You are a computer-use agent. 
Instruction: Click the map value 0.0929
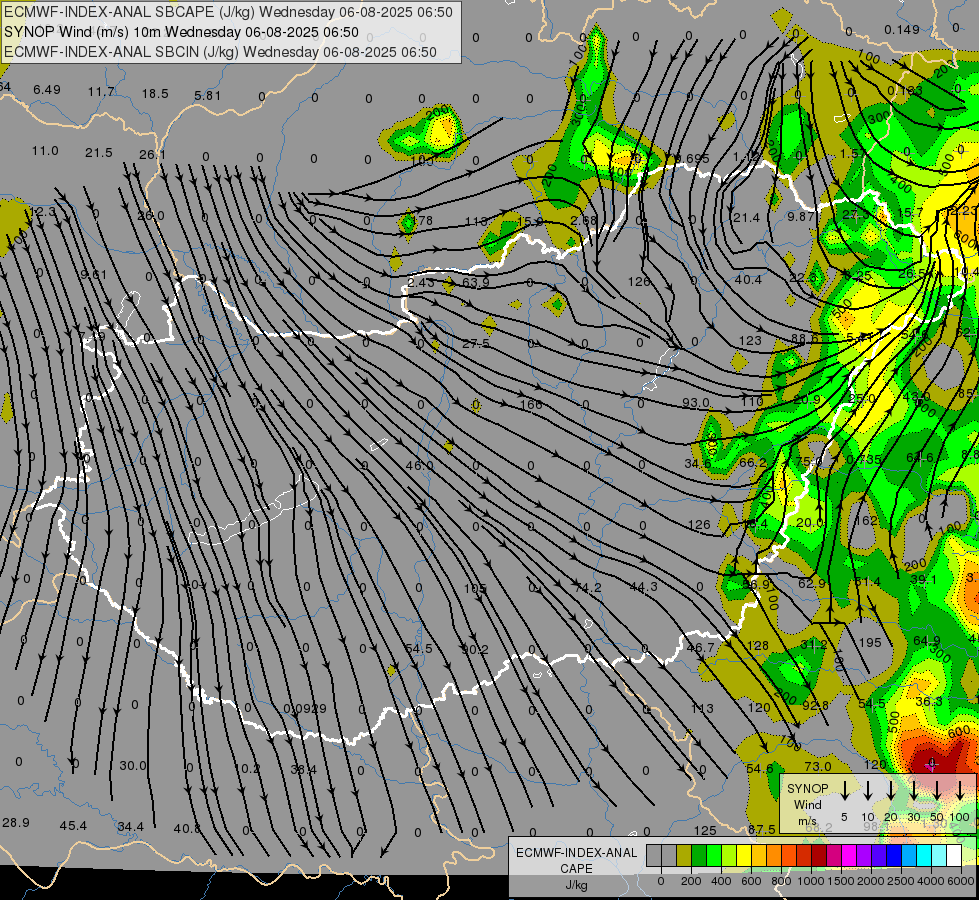click(305, 709)
